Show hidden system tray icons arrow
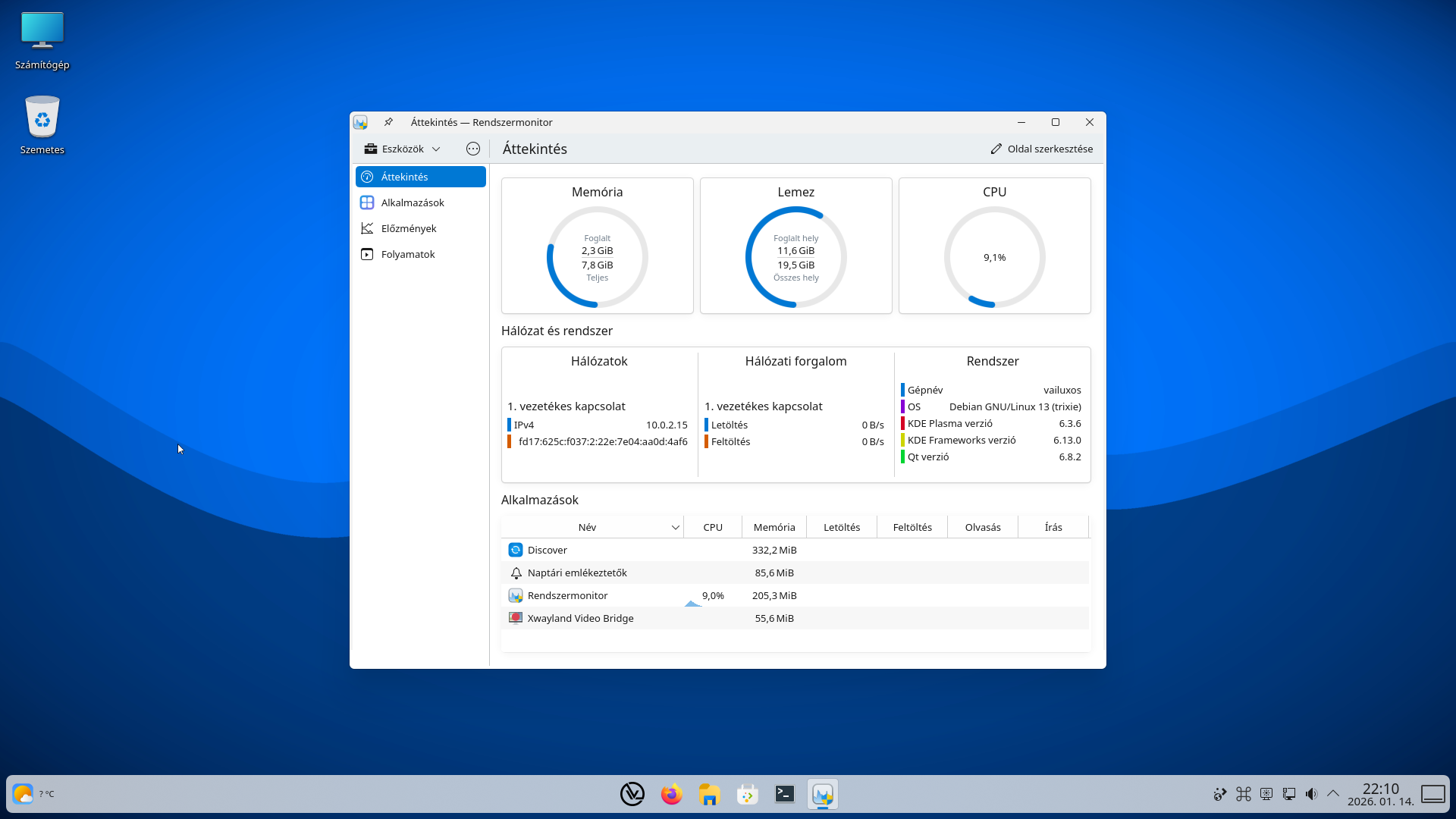Viewport: 1456px width, 819px height. [x=1332, y=793]
